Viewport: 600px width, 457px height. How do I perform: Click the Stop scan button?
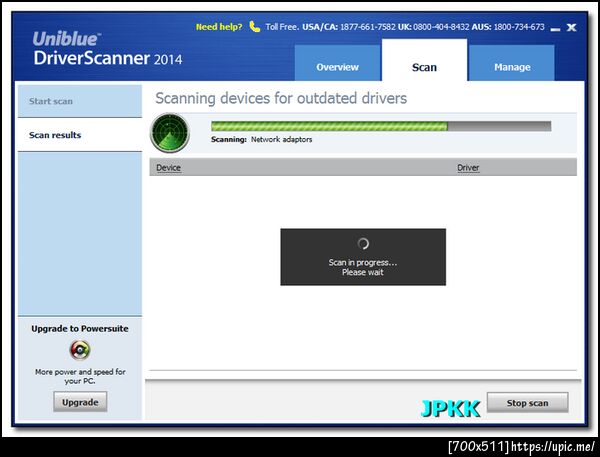[x=527, y=403]
